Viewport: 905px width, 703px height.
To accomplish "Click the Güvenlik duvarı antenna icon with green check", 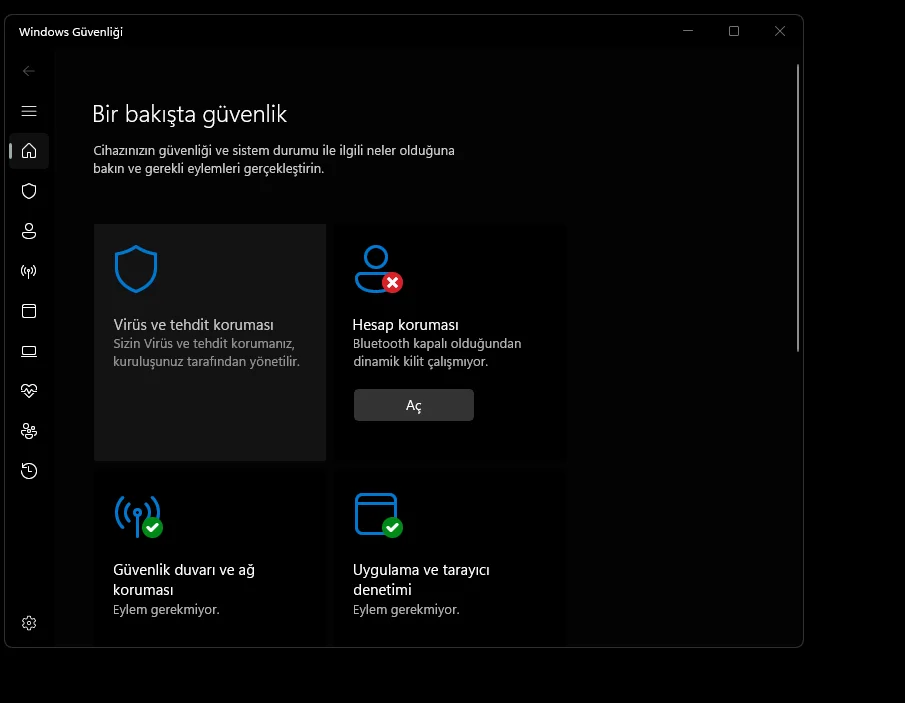I will [139, 516].
